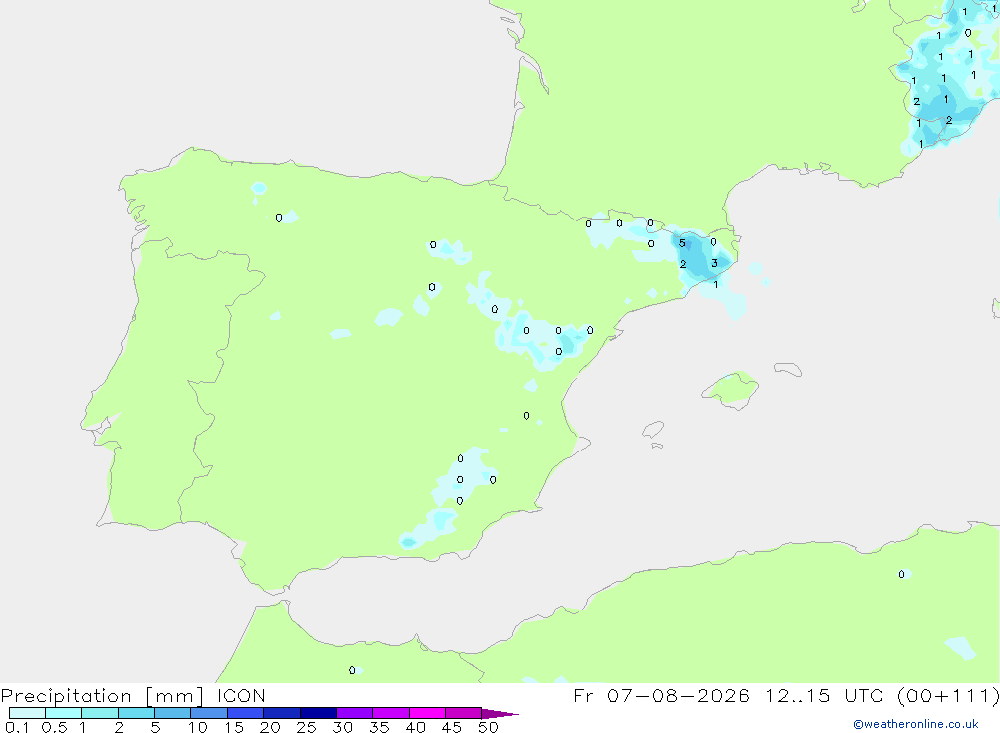Click the 0 value over Algeria
The width and height of the screenshot is (1000, 733).
tap(901, 574)
